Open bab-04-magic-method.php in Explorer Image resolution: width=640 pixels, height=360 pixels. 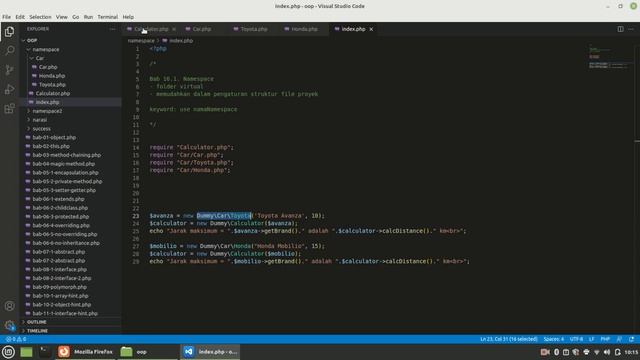[x=70, y=164]
